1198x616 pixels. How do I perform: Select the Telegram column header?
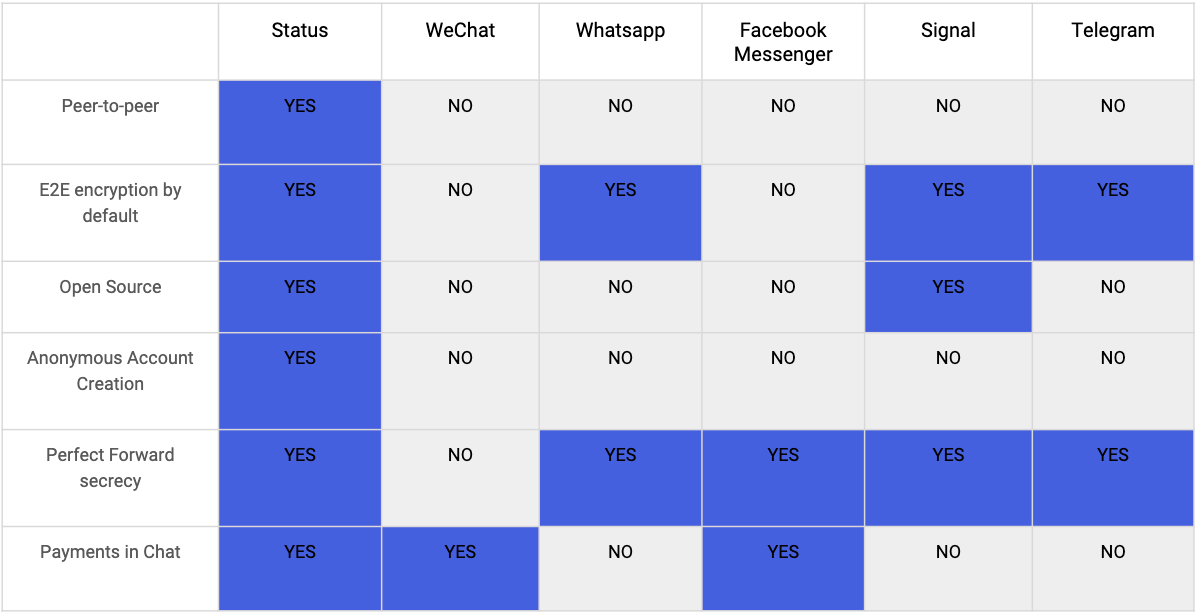pos(1112,41)
